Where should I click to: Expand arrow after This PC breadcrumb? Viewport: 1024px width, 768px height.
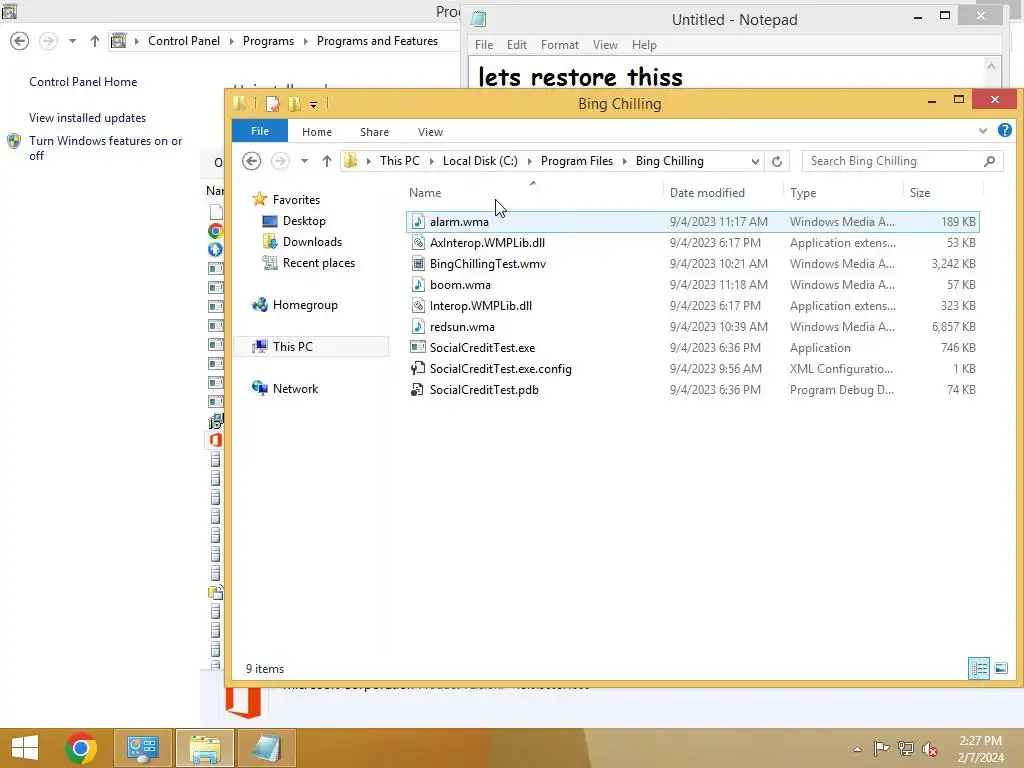[432, 161]
